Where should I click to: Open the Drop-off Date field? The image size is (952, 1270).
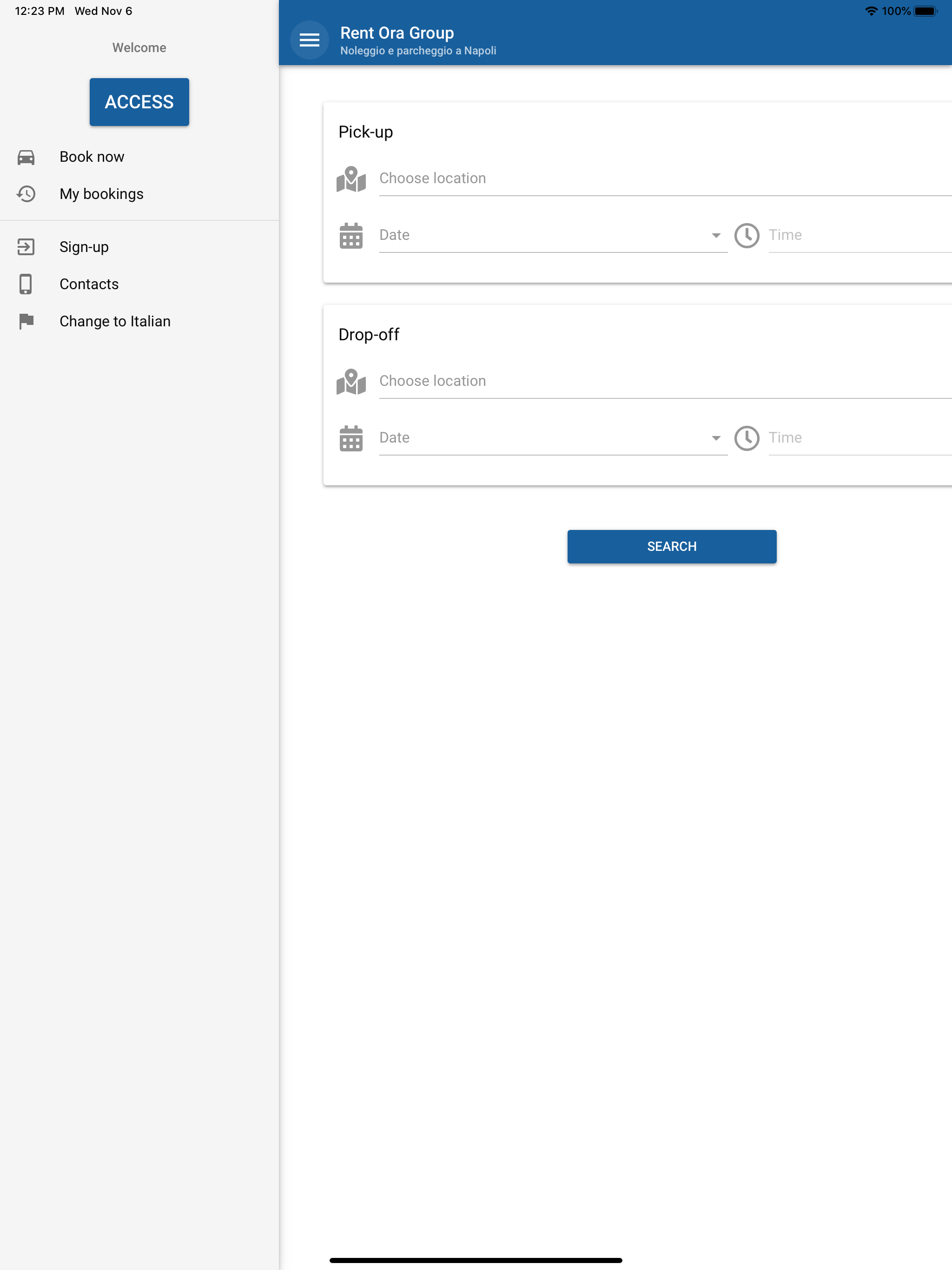coord(554,438)
